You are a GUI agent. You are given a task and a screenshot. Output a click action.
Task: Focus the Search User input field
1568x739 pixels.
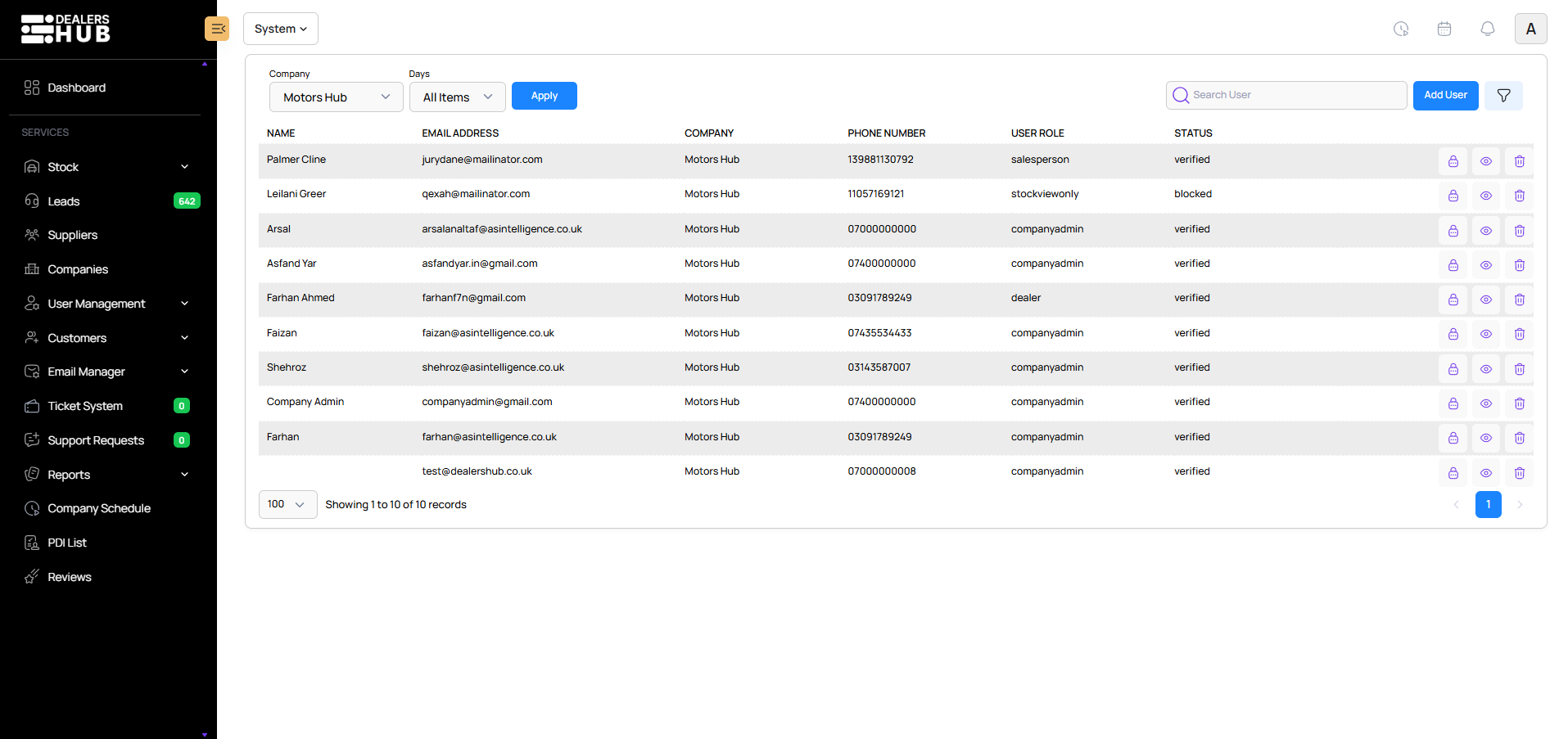pos(1294,95)
